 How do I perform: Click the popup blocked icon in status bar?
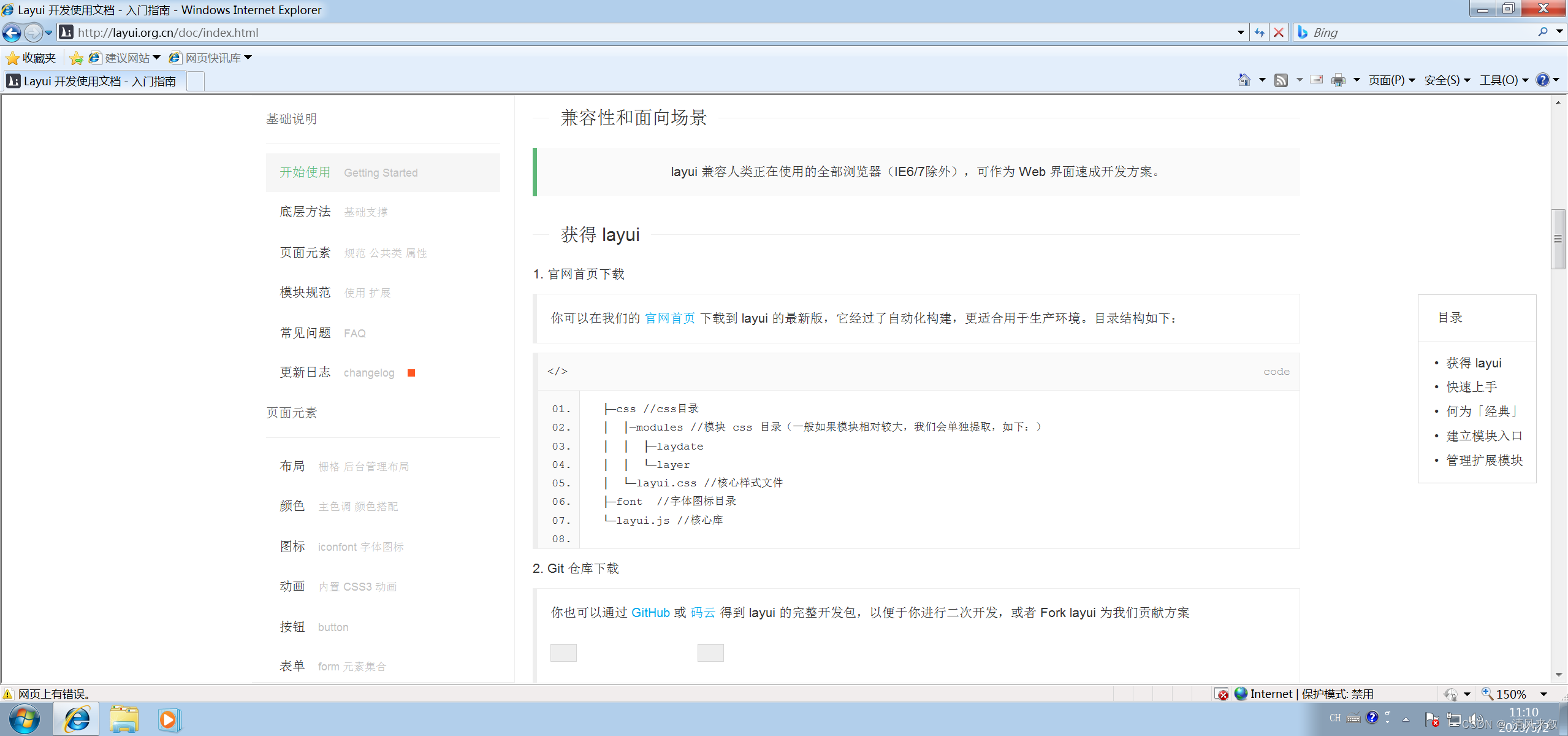(x=1222, y=694)
